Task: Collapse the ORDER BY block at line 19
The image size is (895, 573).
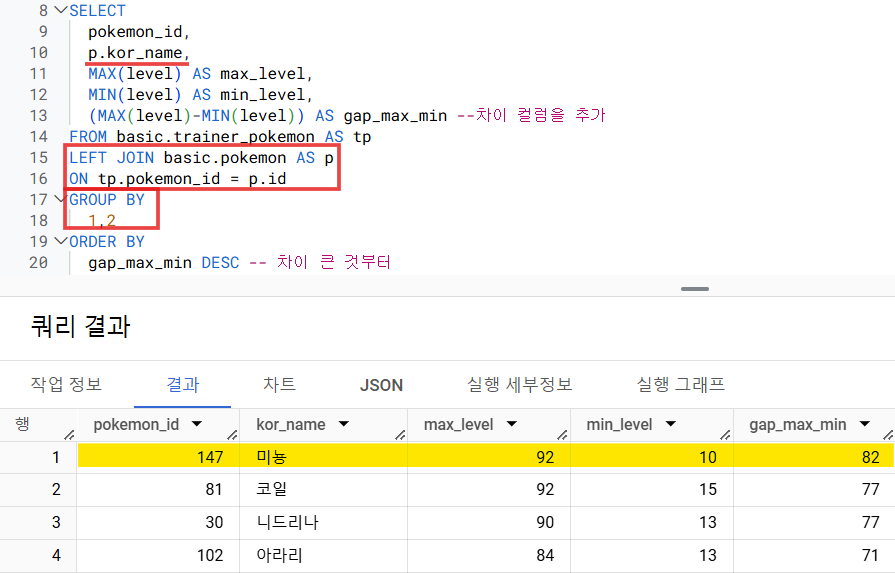Action: (61, 241)
